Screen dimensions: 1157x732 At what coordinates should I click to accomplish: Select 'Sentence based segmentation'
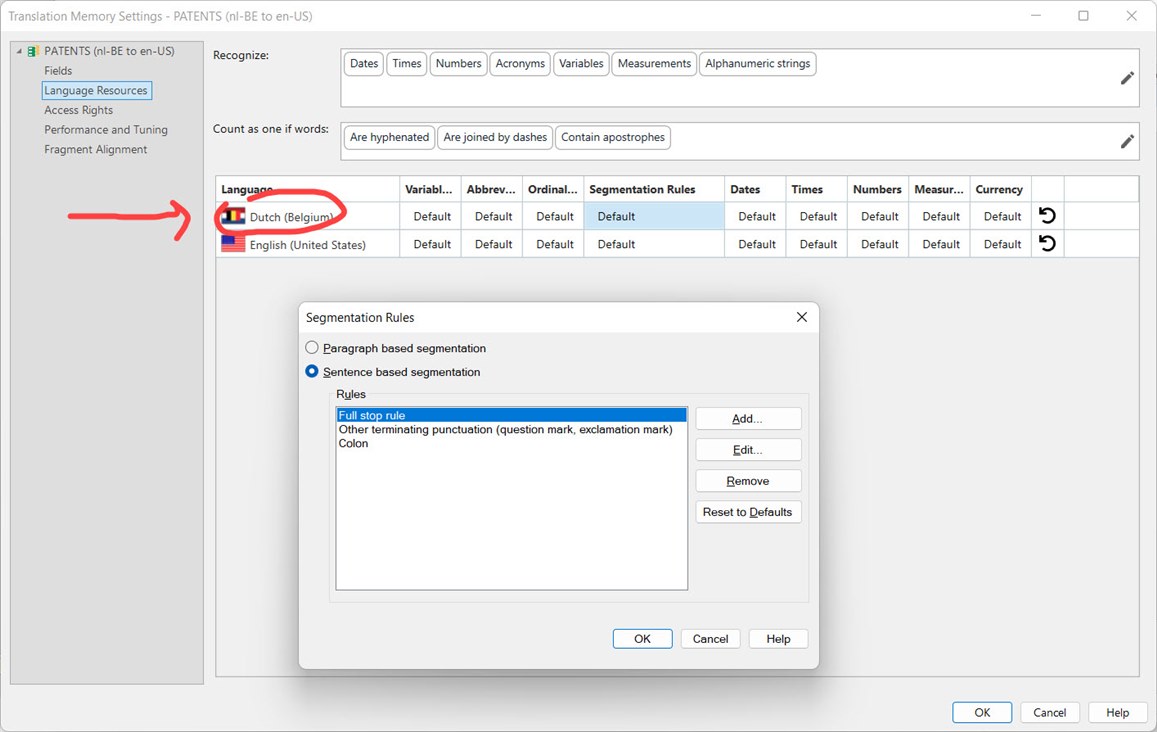312,371
